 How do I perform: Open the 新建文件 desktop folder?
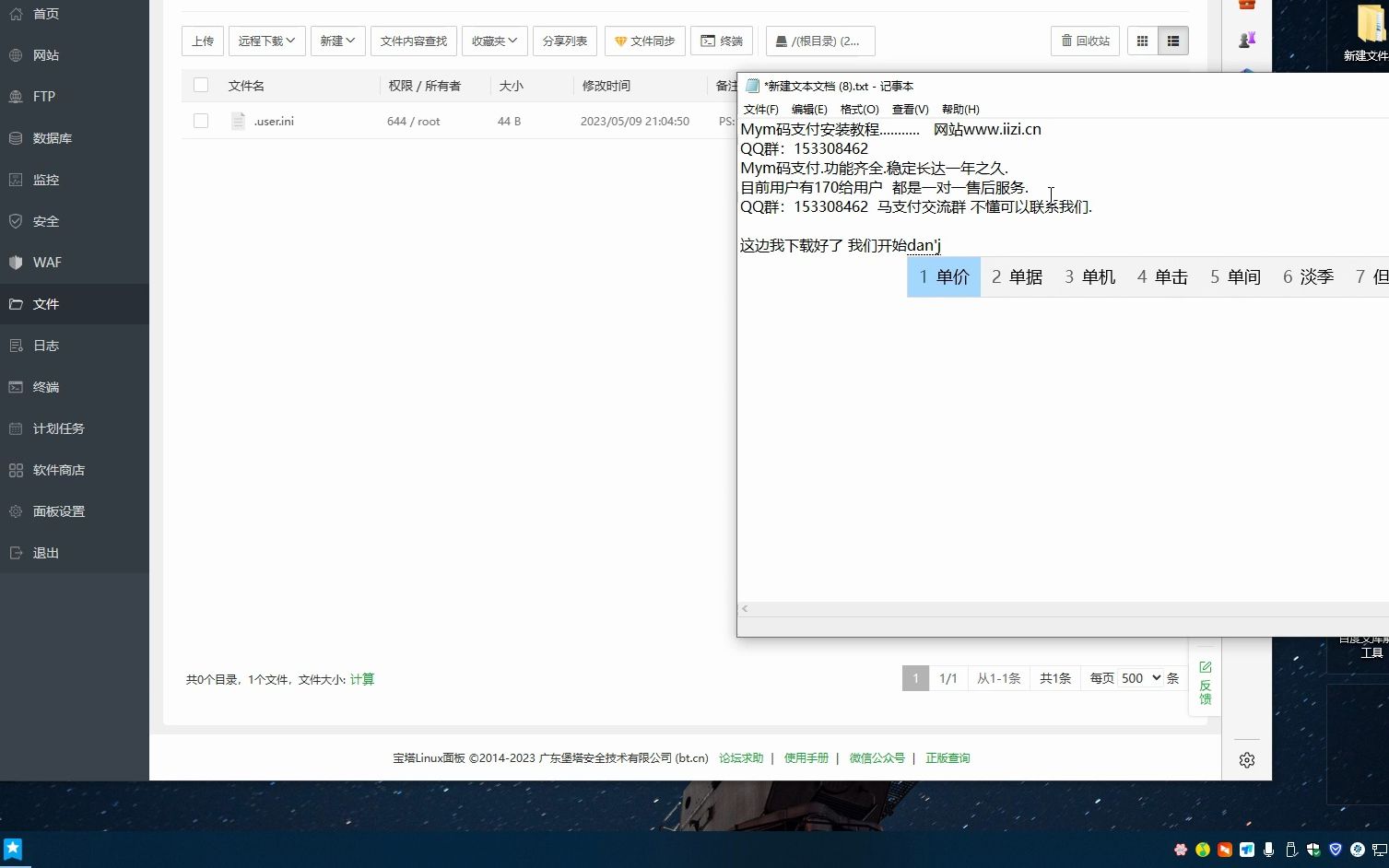coord(1366,33)
